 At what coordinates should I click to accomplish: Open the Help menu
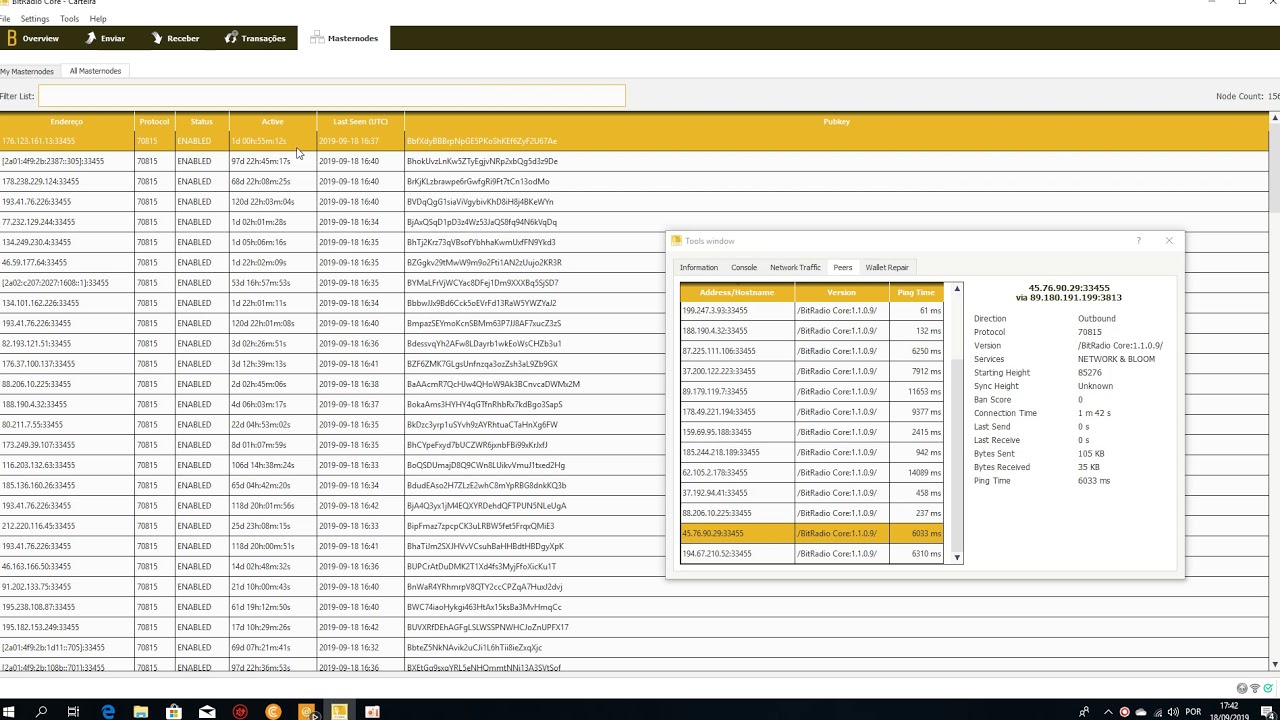click(98, 19)
